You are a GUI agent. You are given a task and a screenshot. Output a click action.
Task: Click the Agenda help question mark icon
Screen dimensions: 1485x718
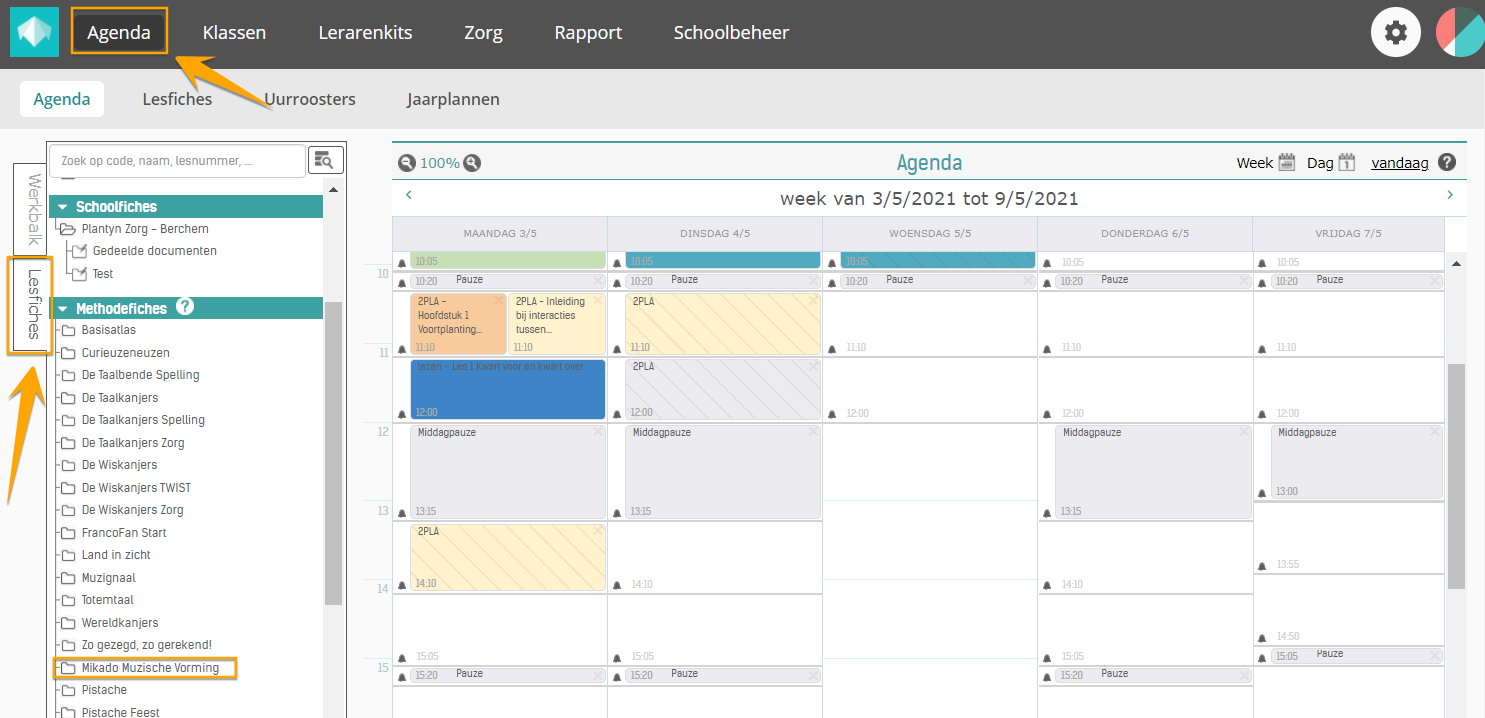click(1446, 163)
